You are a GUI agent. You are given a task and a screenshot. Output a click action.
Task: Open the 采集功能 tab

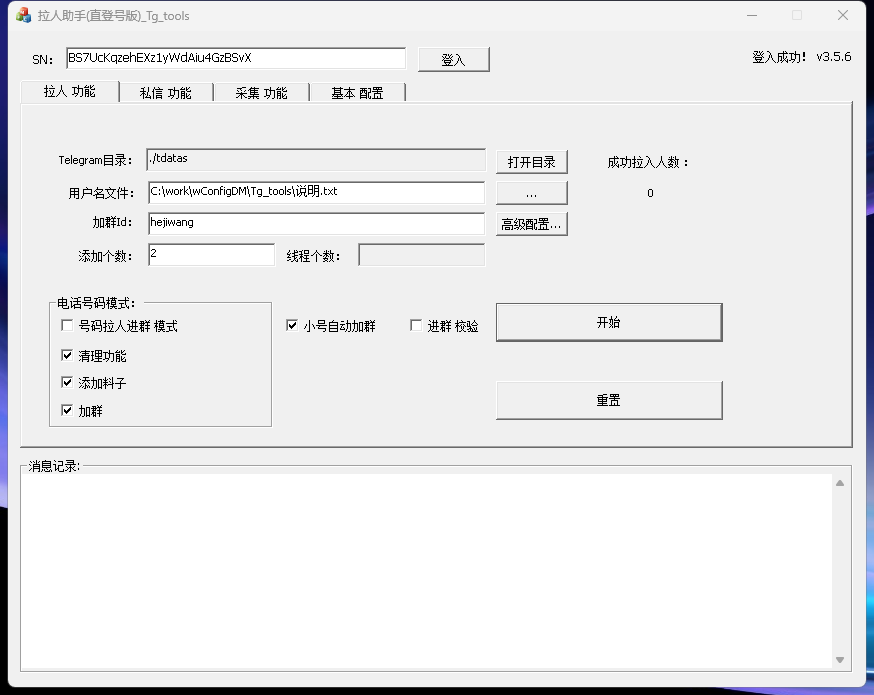point(261,91)
